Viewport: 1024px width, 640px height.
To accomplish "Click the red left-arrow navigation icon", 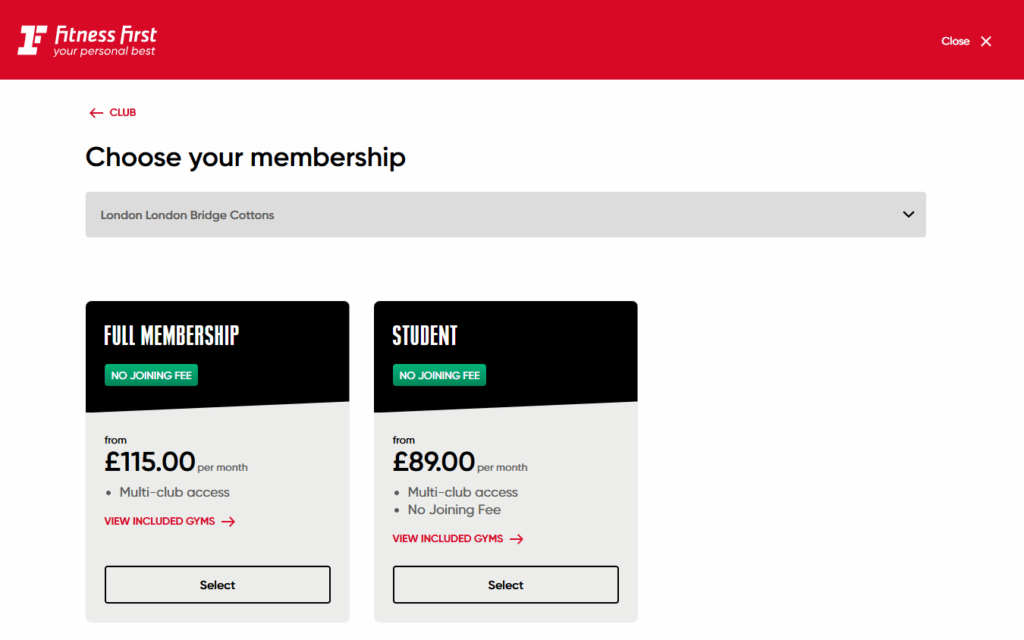I will [x=95, y=113].
